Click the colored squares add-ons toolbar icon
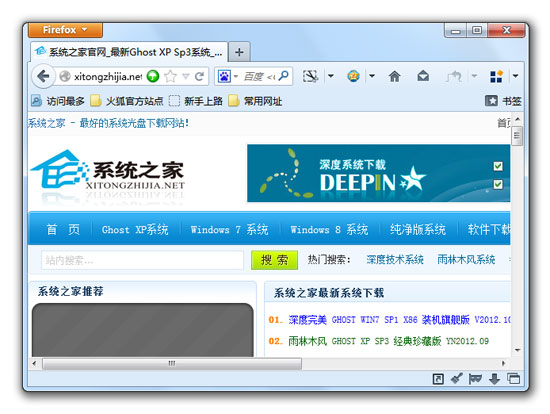The height and width of the screenshot is (414, 550). click(496, 76)
